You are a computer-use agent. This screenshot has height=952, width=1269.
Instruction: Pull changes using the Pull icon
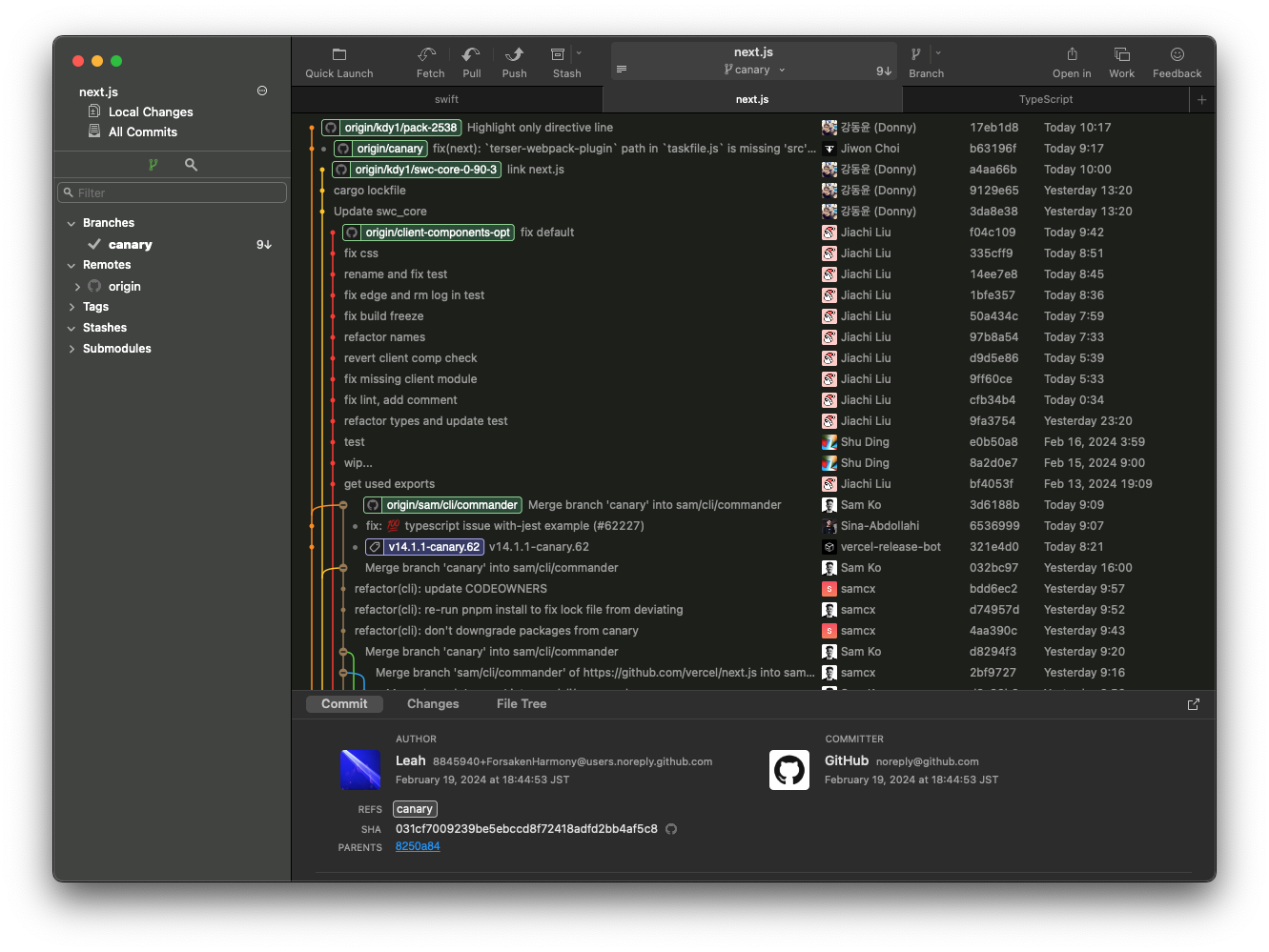pyautogui.click(x=471, y=55)
